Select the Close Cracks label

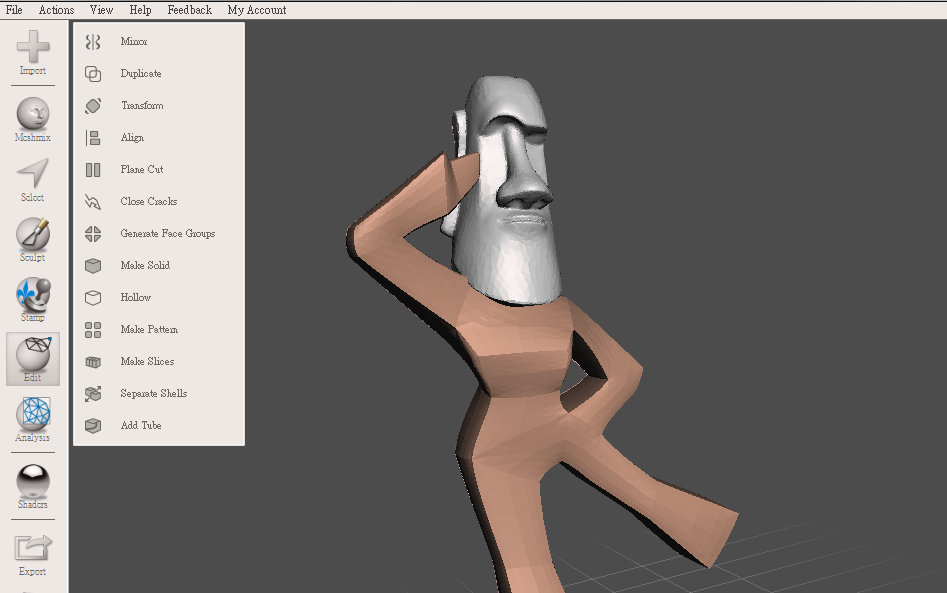[149, 201]
